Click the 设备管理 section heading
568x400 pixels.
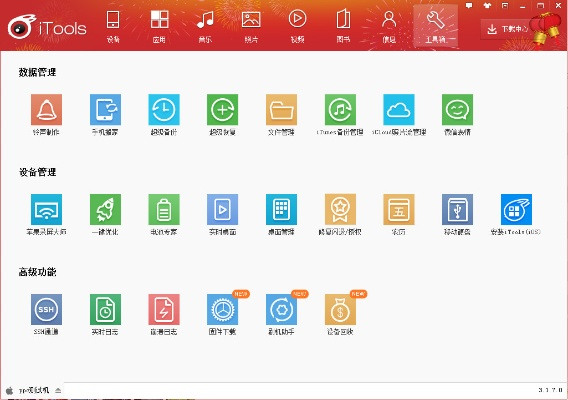coord(37,172)
